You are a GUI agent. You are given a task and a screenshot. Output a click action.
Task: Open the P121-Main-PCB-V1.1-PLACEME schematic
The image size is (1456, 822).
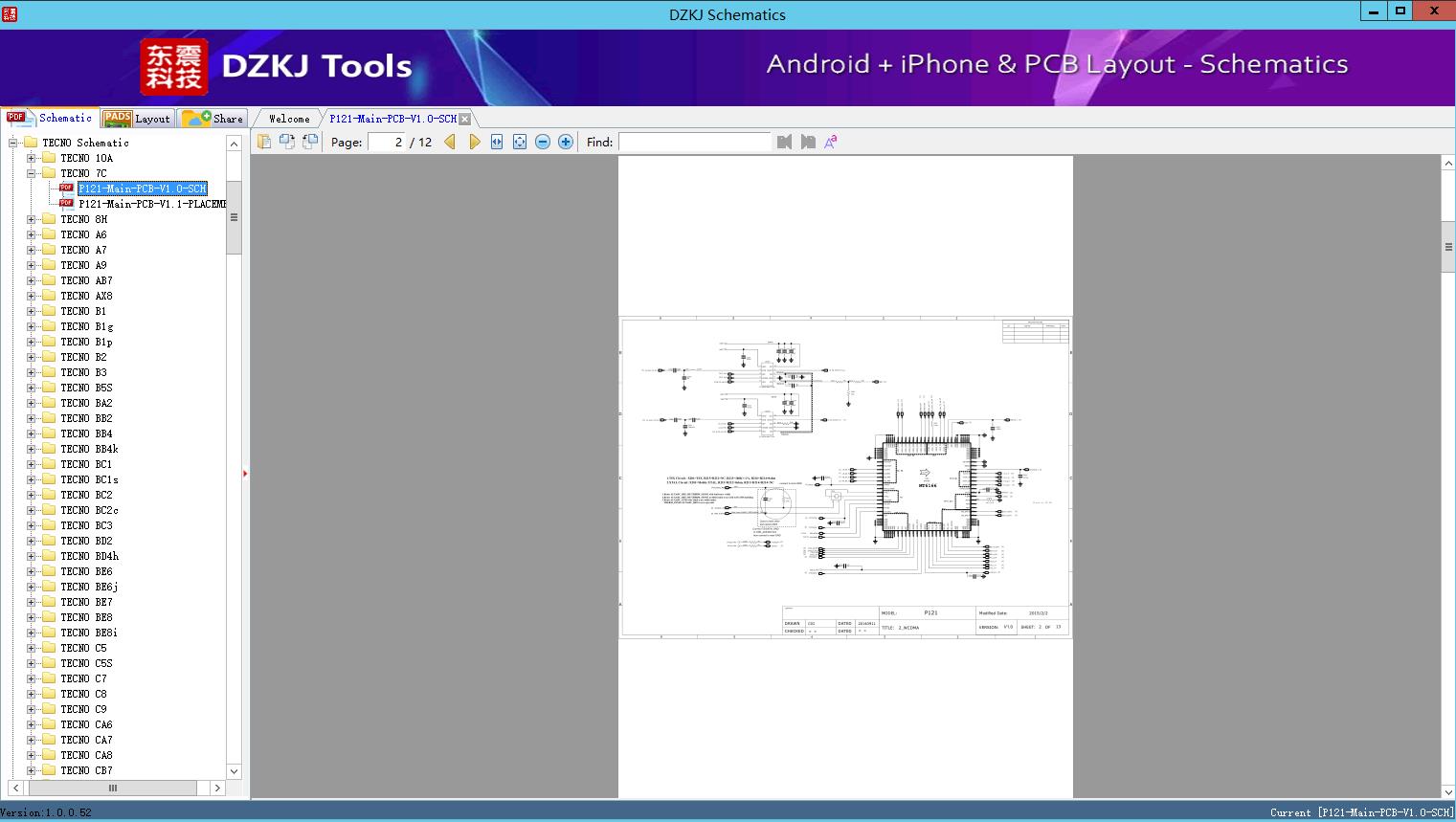(149, 203)
